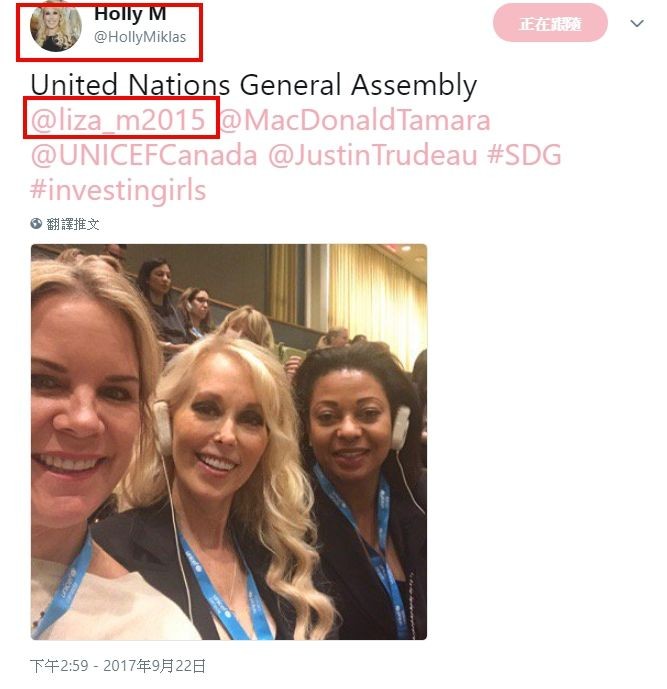Select the #SDG hashtag

pos(524,155)
